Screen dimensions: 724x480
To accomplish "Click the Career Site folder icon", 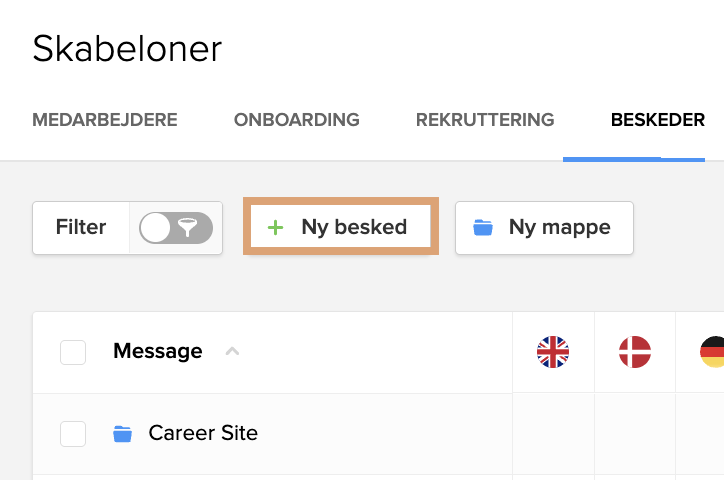I will [x=122, y=434].
